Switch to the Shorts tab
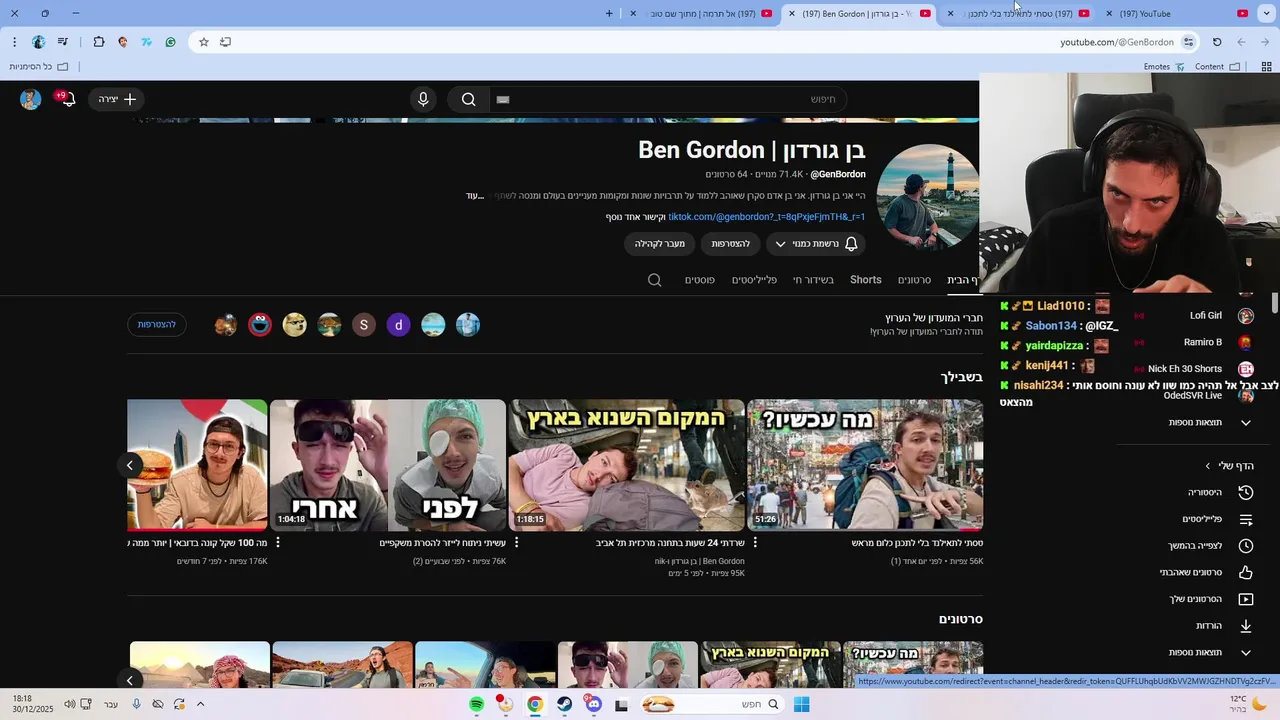The image size is (1280, 720). [866, 280]
